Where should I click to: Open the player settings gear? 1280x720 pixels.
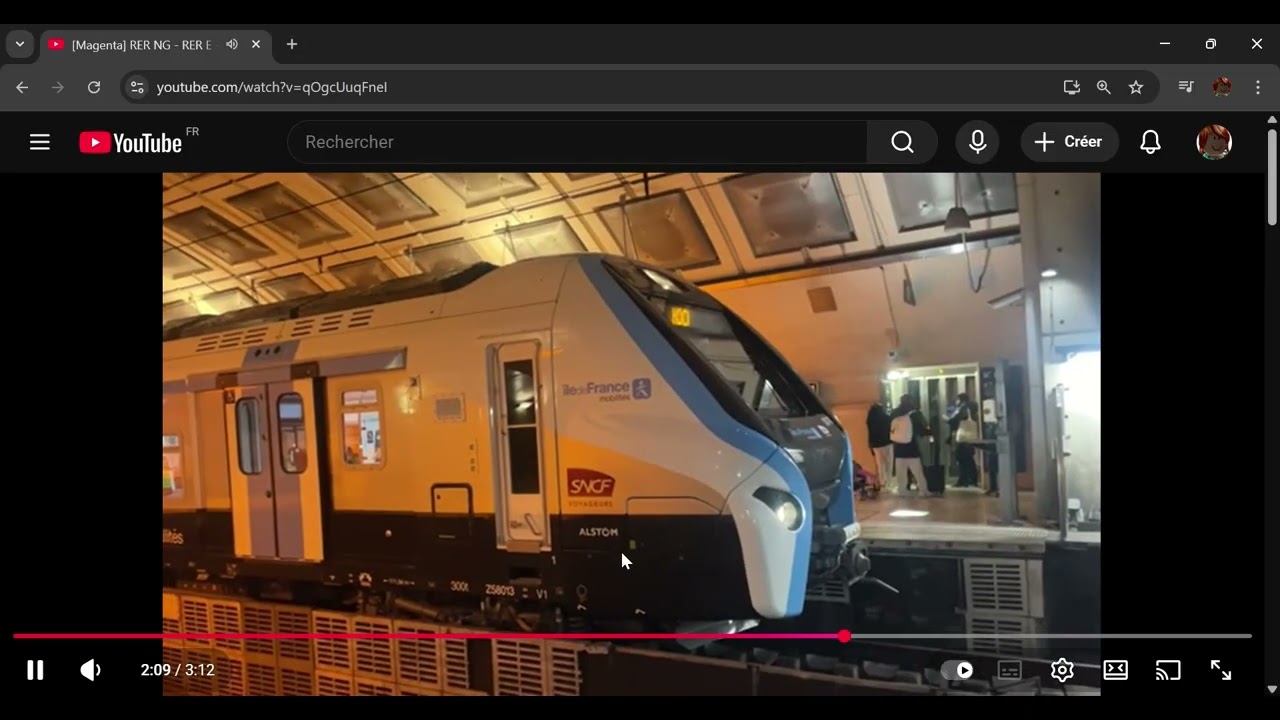1062,670
